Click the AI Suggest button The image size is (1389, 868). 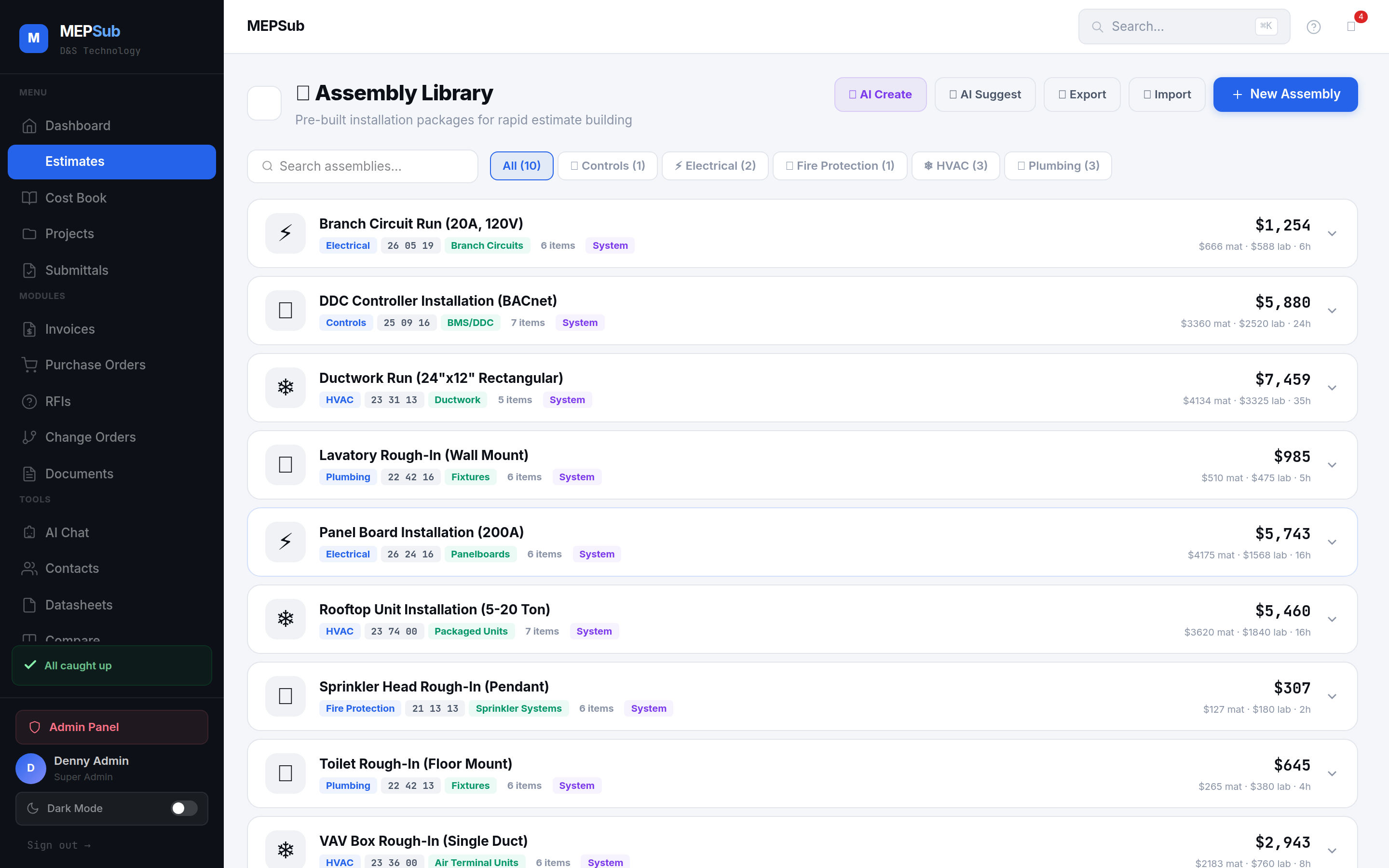pos(985,94)
